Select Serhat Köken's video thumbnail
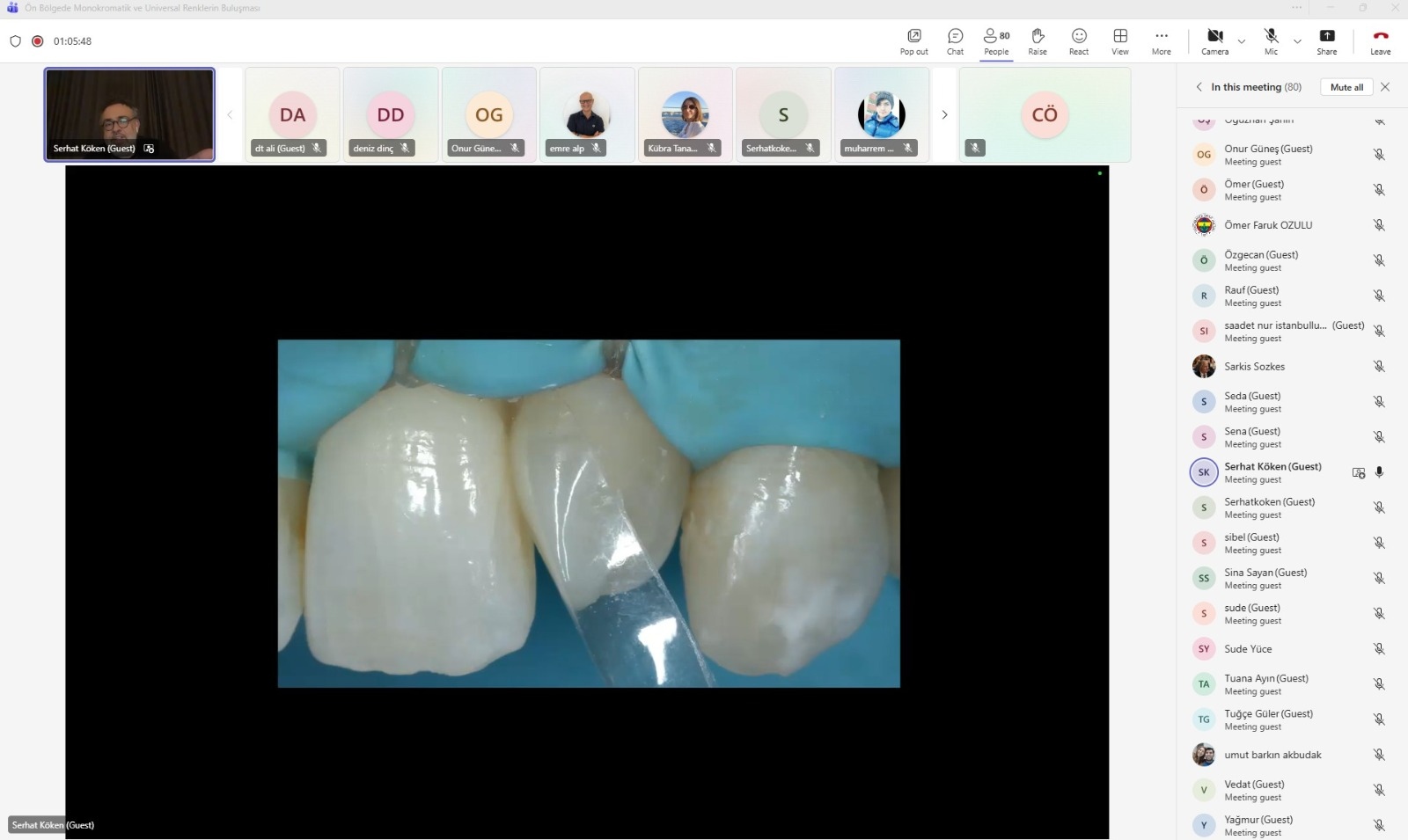Viewport: 1408px width, 840px height. [129, 114]
